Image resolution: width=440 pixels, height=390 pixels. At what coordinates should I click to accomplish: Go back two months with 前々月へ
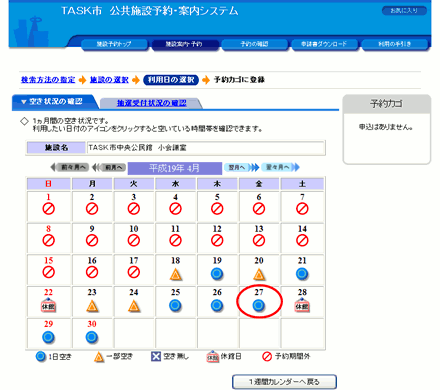[70, 167]
